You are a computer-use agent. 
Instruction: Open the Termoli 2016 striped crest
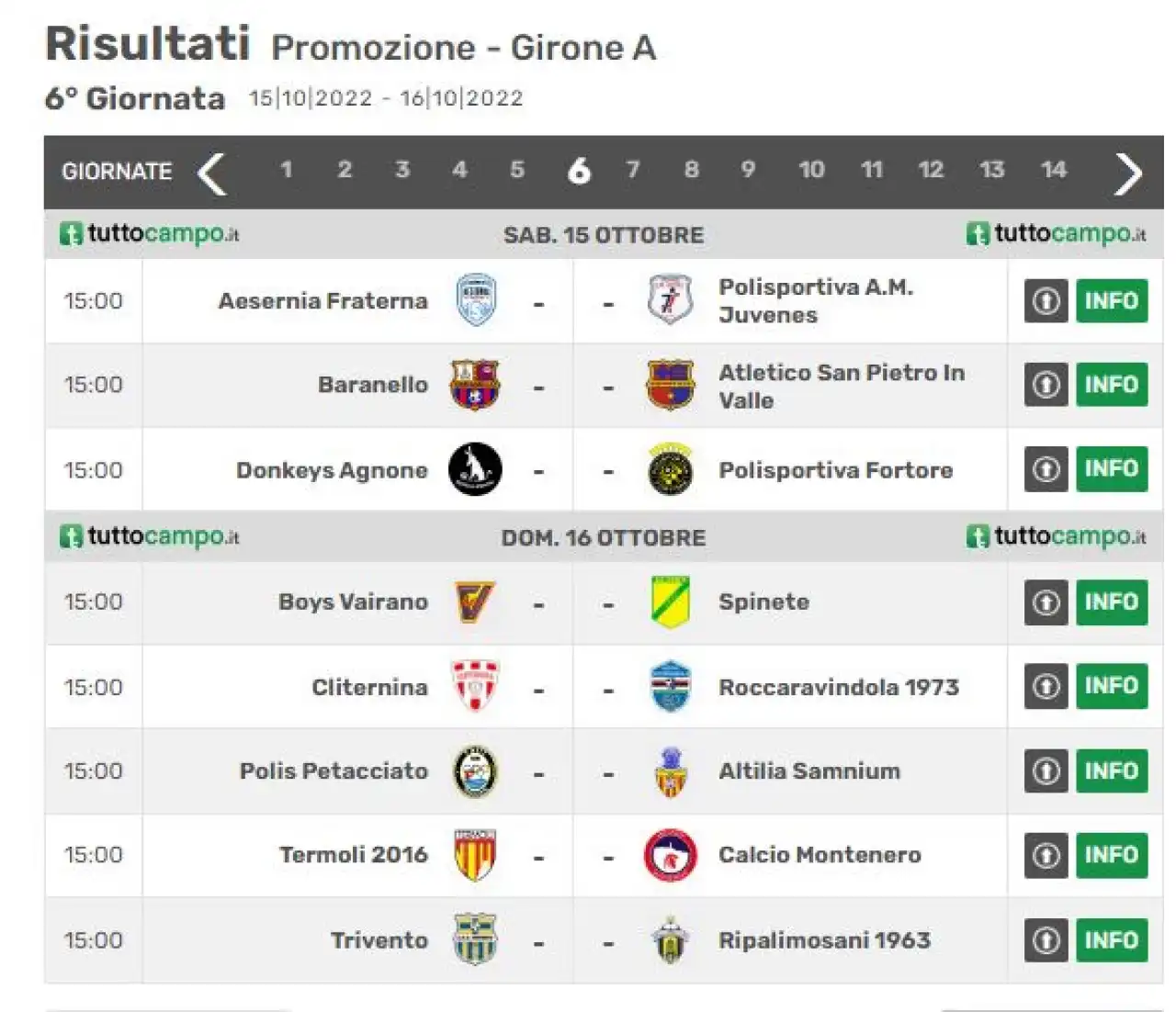pyautogui.click(x=475, y=855)
